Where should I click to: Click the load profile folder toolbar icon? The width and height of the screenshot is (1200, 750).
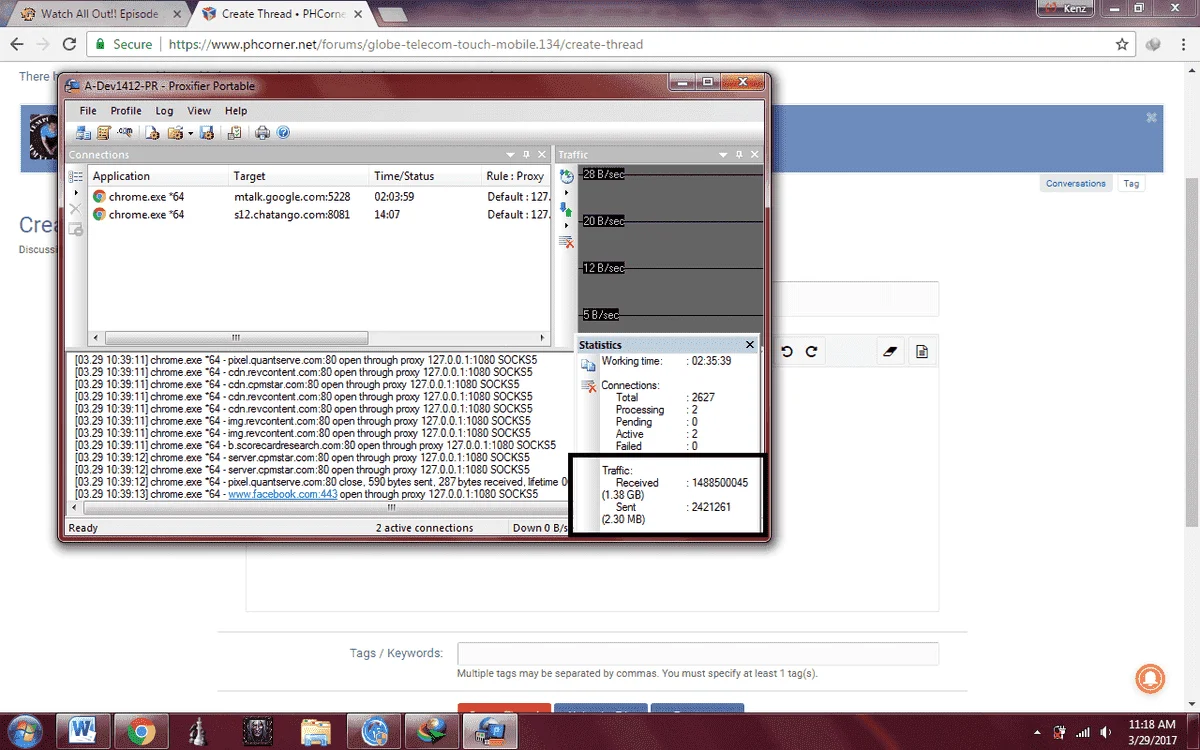(175, 133)
